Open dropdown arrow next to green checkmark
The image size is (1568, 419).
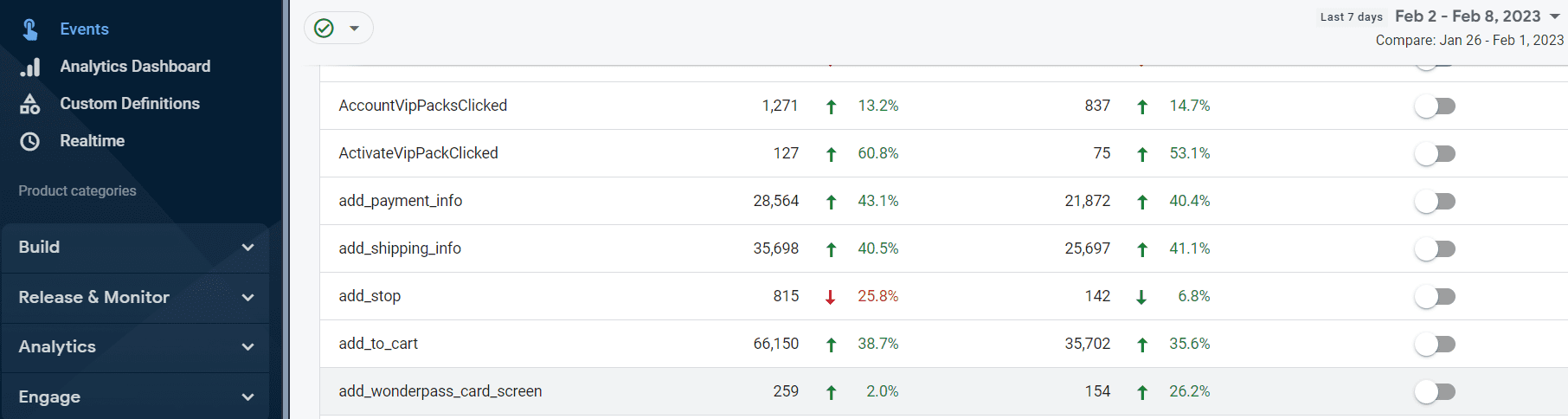coord(354,29)
